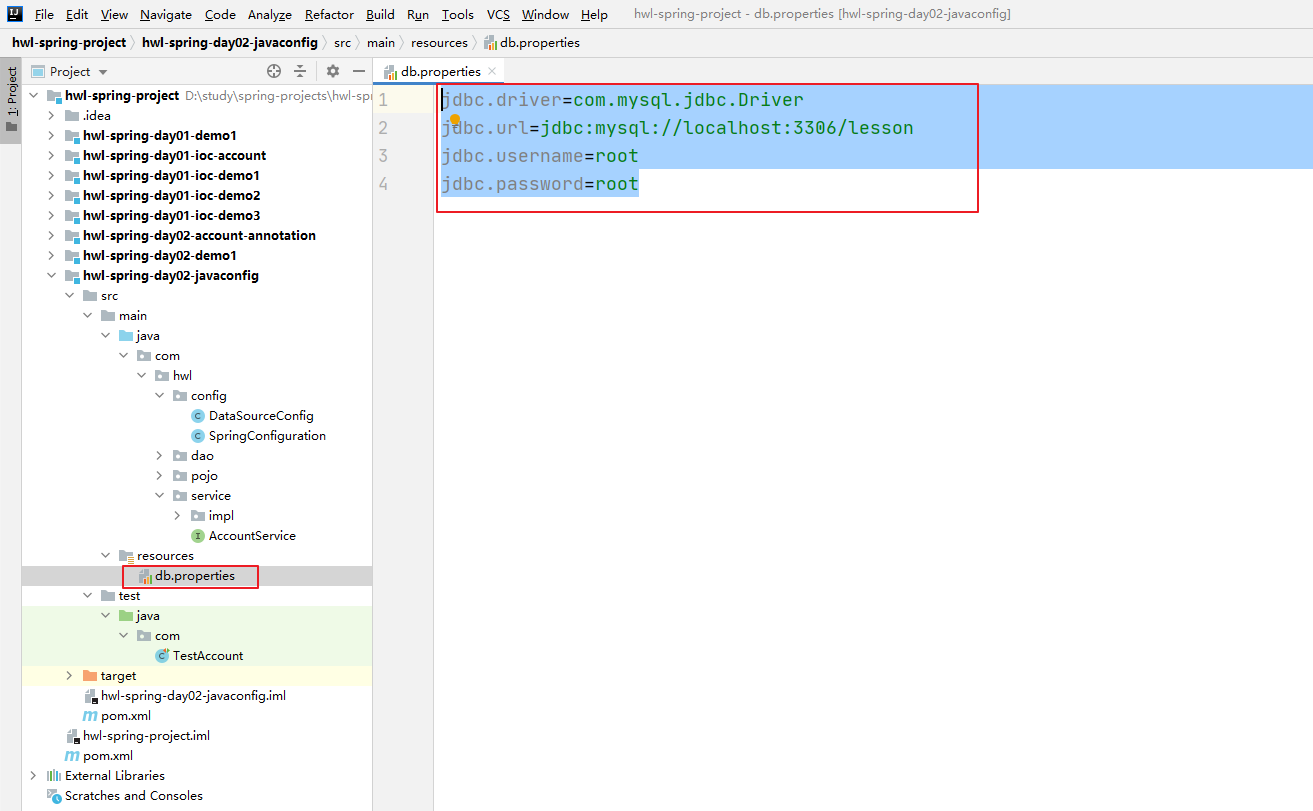Open the Window menu
Image resolution: width=1313 pixels, height=811 pixels.
(x=545, y=15)
